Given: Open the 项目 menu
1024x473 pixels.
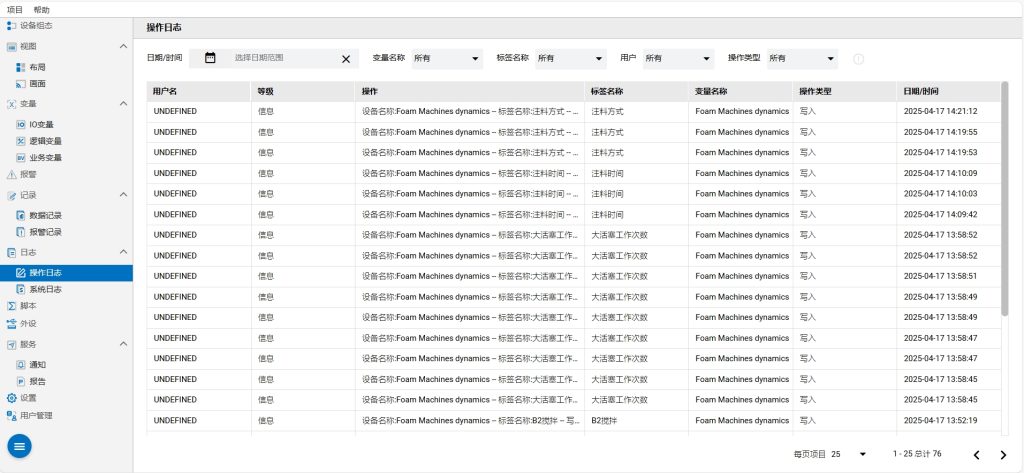Looking at the screenshot, I should (16, 9).
